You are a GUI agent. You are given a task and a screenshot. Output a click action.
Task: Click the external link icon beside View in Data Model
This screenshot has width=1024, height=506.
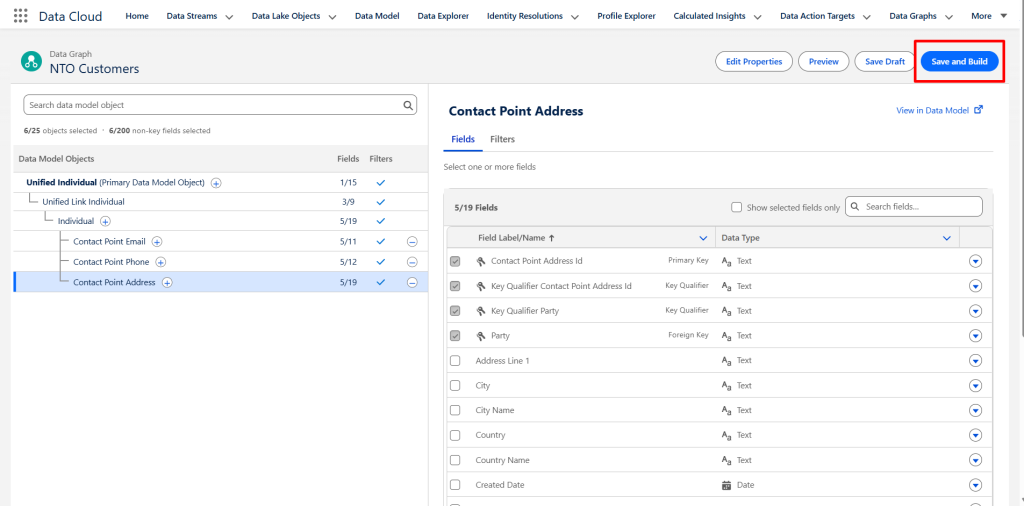tap(978, 110)
